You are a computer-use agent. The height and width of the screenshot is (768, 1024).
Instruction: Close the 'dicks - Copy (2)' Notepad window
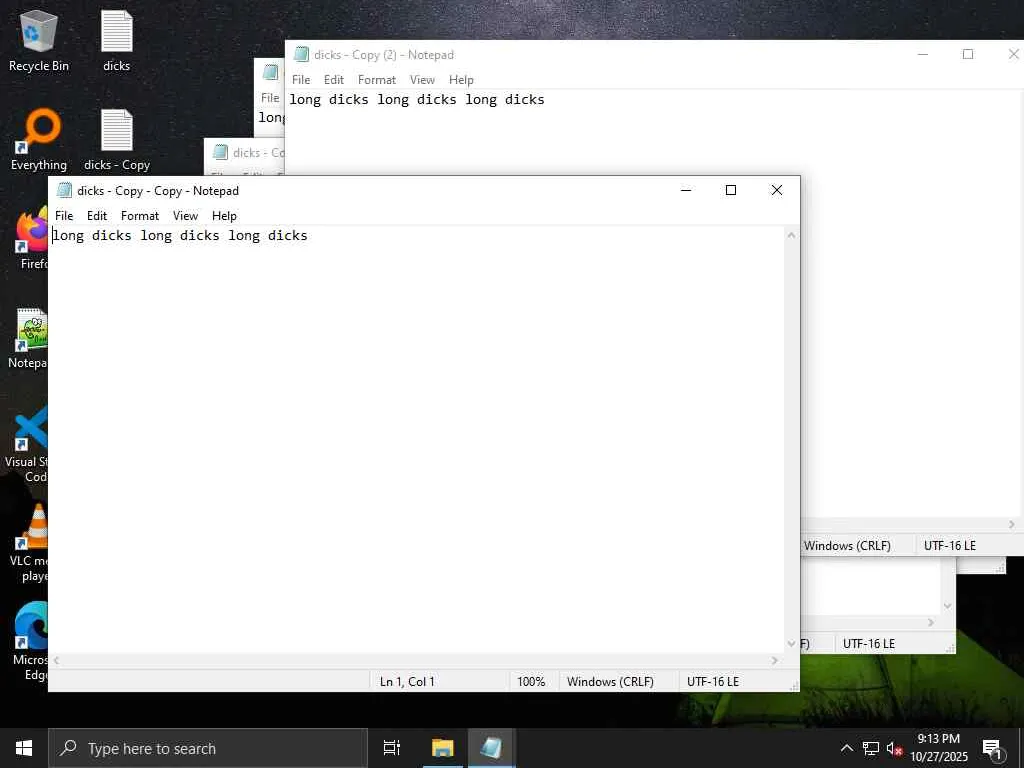(1013, 54)
